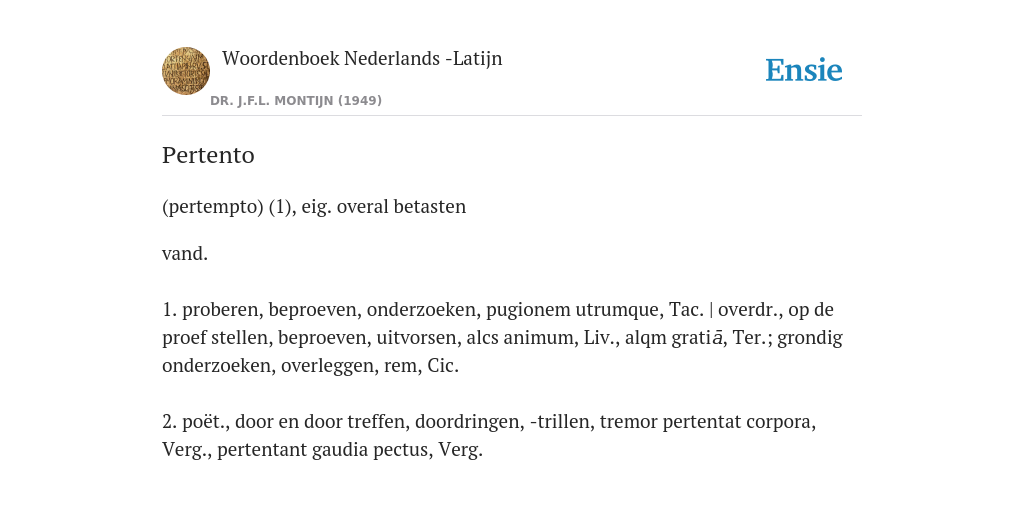This screenshot has height=512, width=1024.
Task: Click the line 'onderzoeken, overleggen, rem, Cic.'
Action: [310, 366]
